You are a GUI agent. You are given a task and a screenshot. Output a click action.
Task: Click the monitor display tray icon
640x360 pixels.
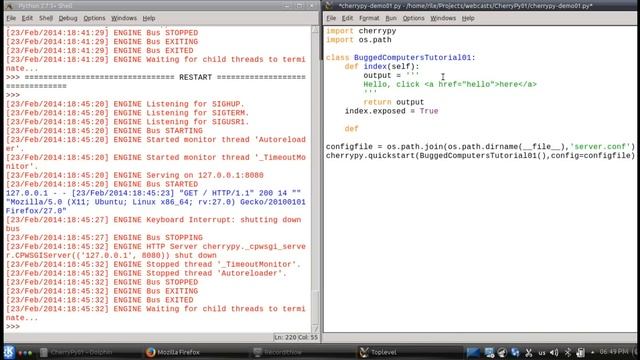[489, 352]
